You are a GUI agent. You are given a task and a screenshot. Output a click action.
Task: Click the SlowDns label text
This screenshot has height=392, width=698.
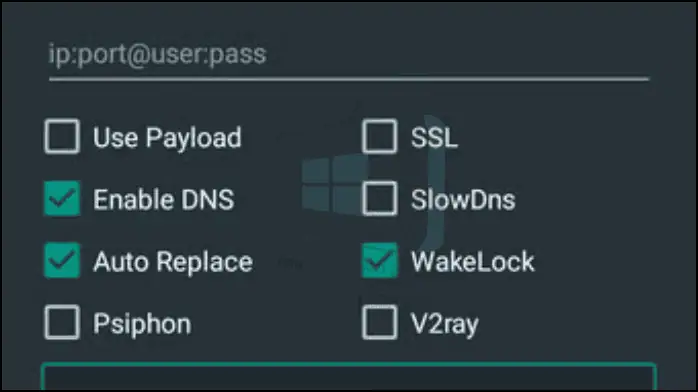463,199
